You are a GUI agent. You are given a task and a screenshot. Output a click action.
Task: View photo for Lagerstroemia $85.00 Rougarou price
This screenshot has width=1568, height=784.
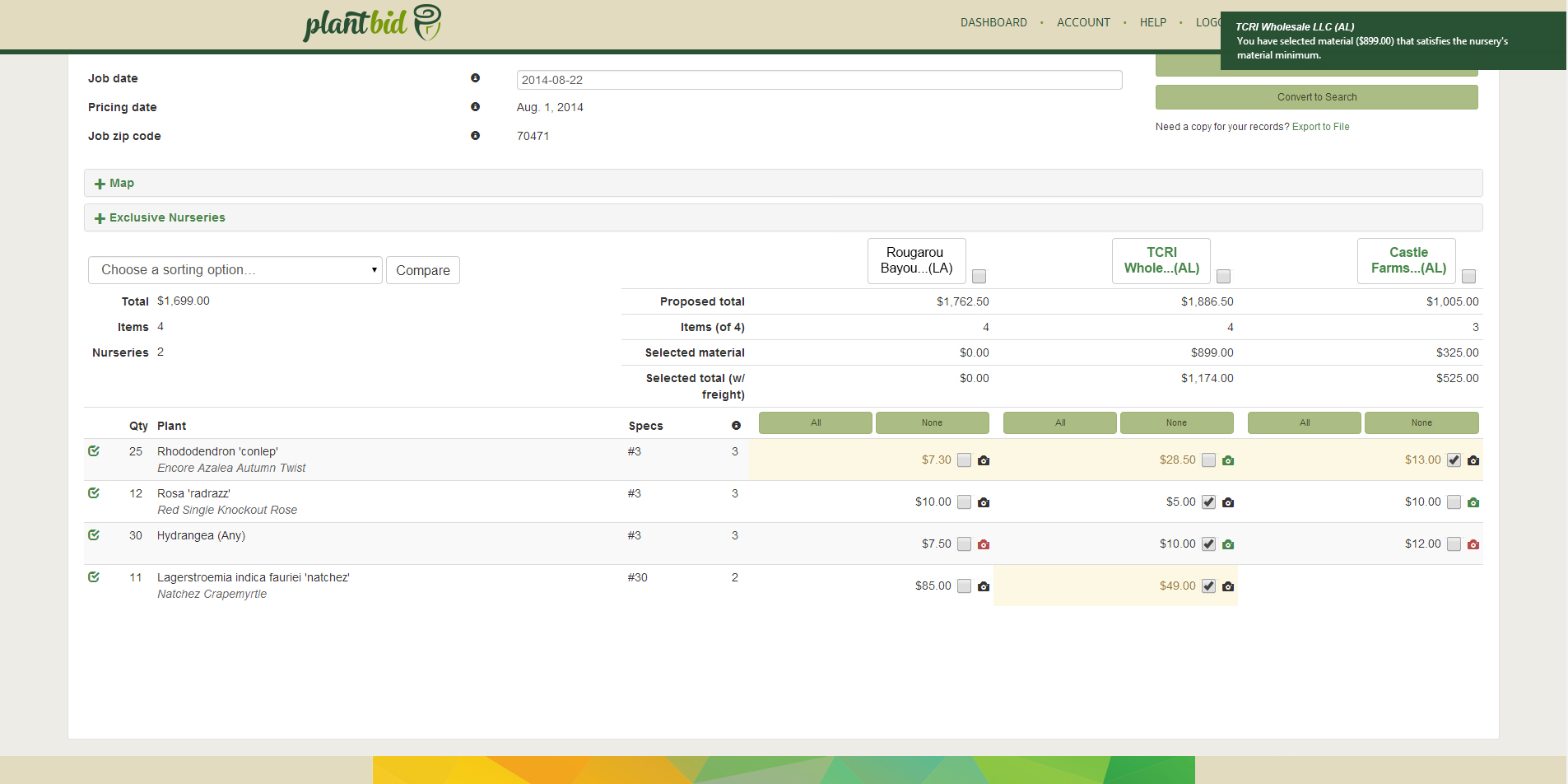984,586
